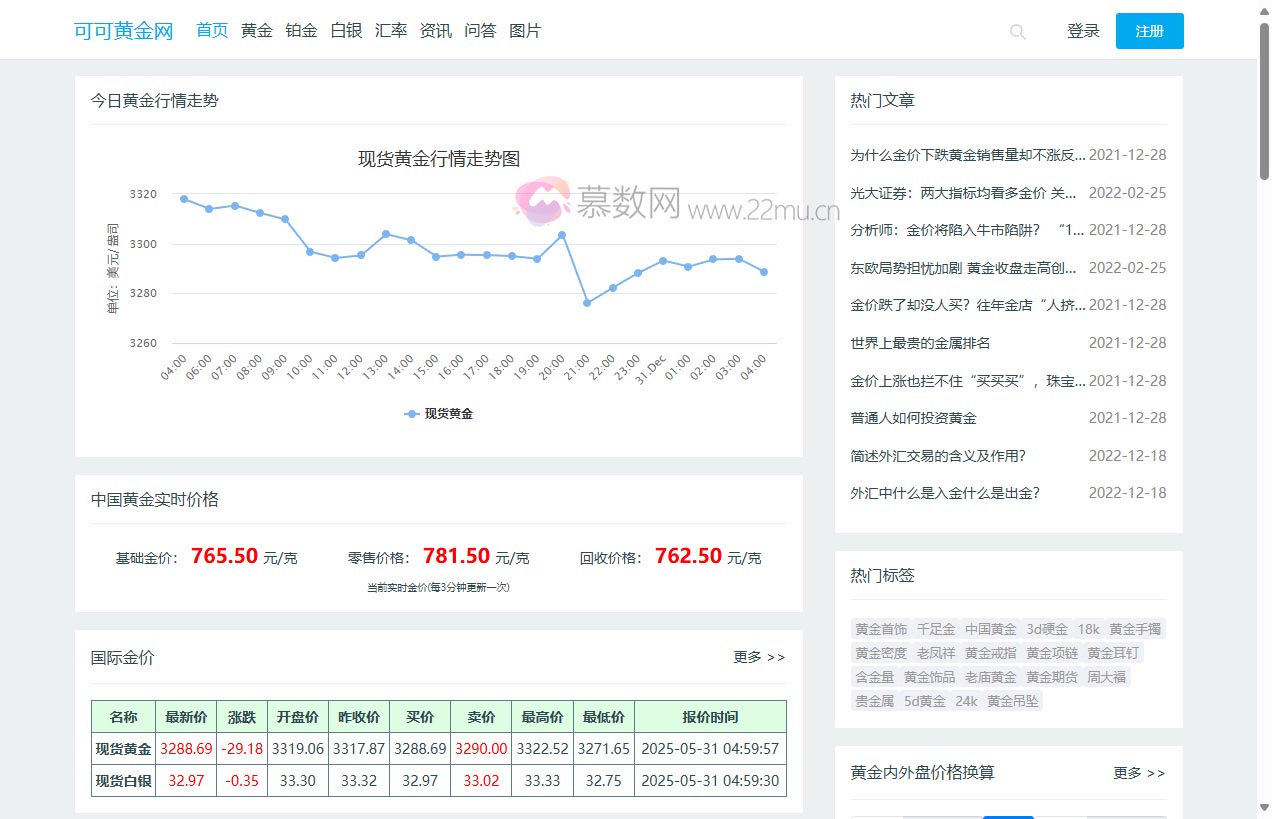This screenshot has width=1272, height=819.
Task: View the 图片 gallery page
Action: point(525,31)
